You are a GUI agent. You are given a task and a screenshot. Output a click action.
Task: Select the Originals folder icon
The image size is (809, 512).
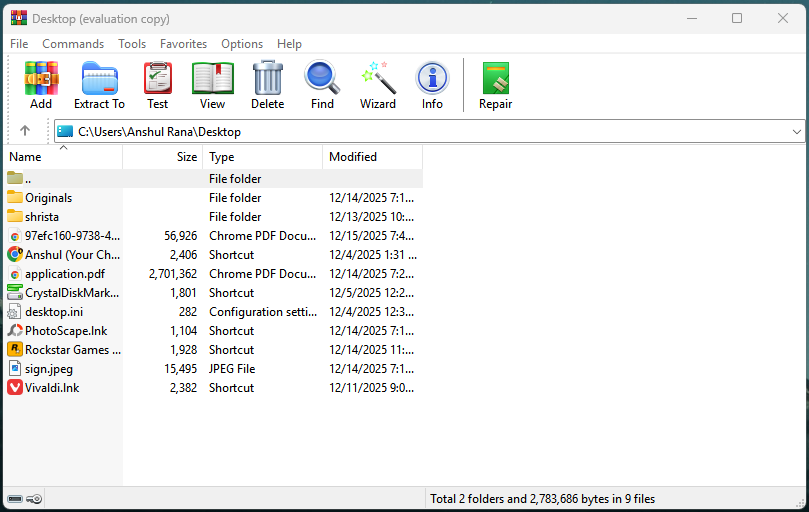[x=15, y=198]
